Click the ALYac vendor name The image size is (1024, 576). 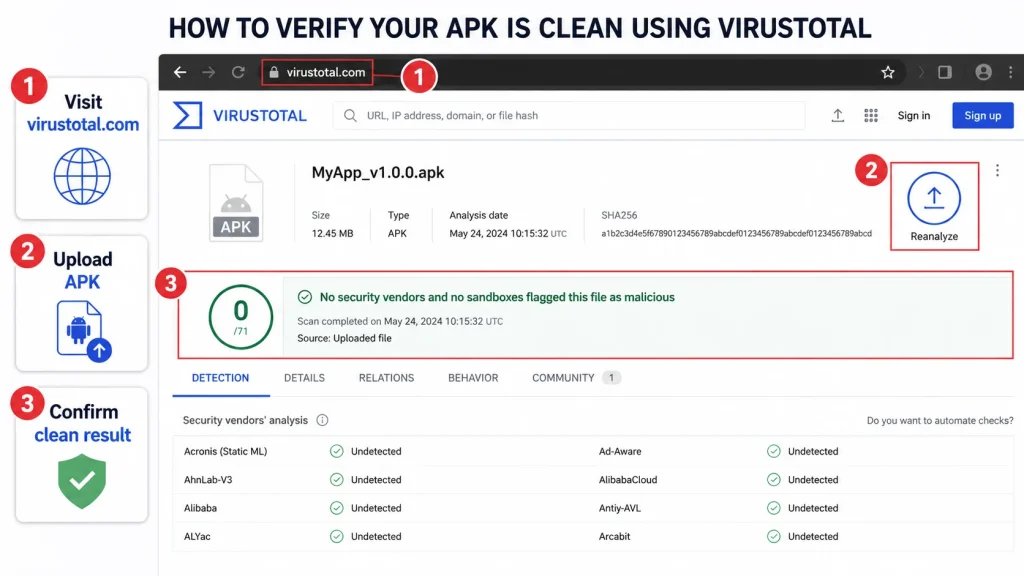197,536
